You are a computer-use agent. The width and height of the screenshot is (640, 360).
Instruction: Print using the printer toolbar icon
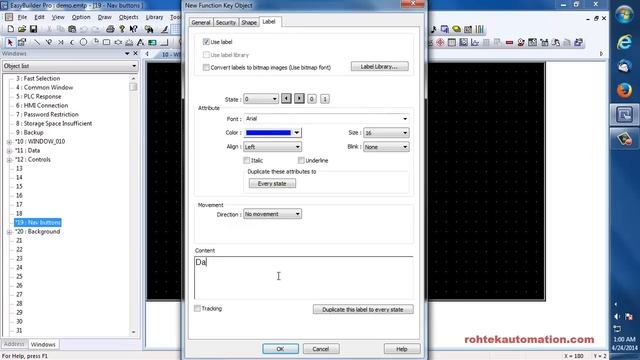(110, 29)
